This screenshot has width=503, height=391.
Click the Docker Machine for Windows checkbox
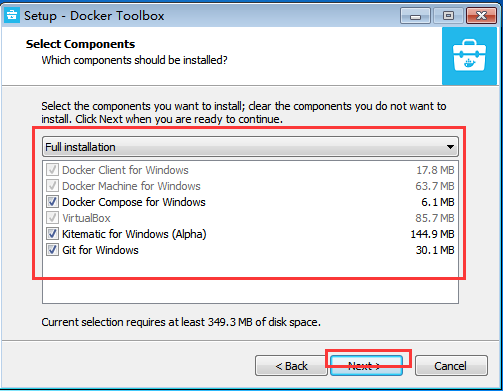(x=52, y=186)
